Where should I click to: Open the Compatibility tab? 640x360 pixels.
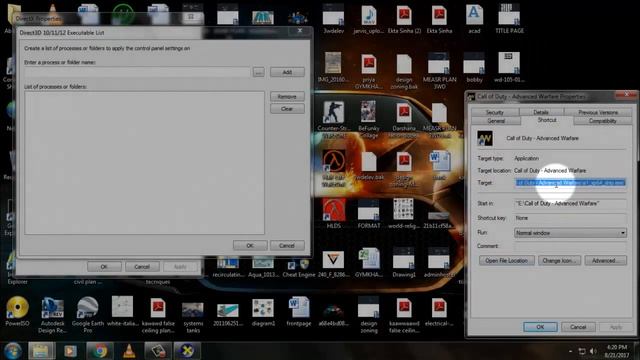click(x=602, y=121)
